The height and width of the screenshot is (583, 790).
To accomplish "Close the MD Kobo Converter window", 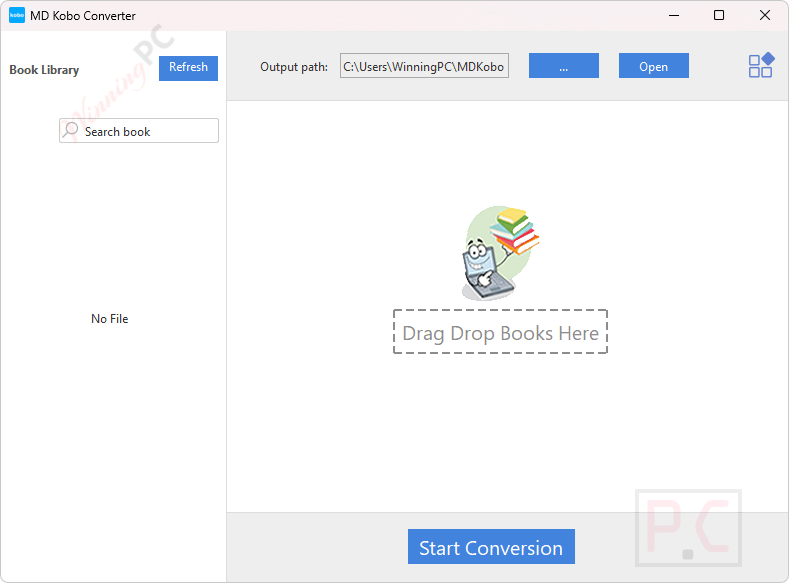I will click(765, 16).
